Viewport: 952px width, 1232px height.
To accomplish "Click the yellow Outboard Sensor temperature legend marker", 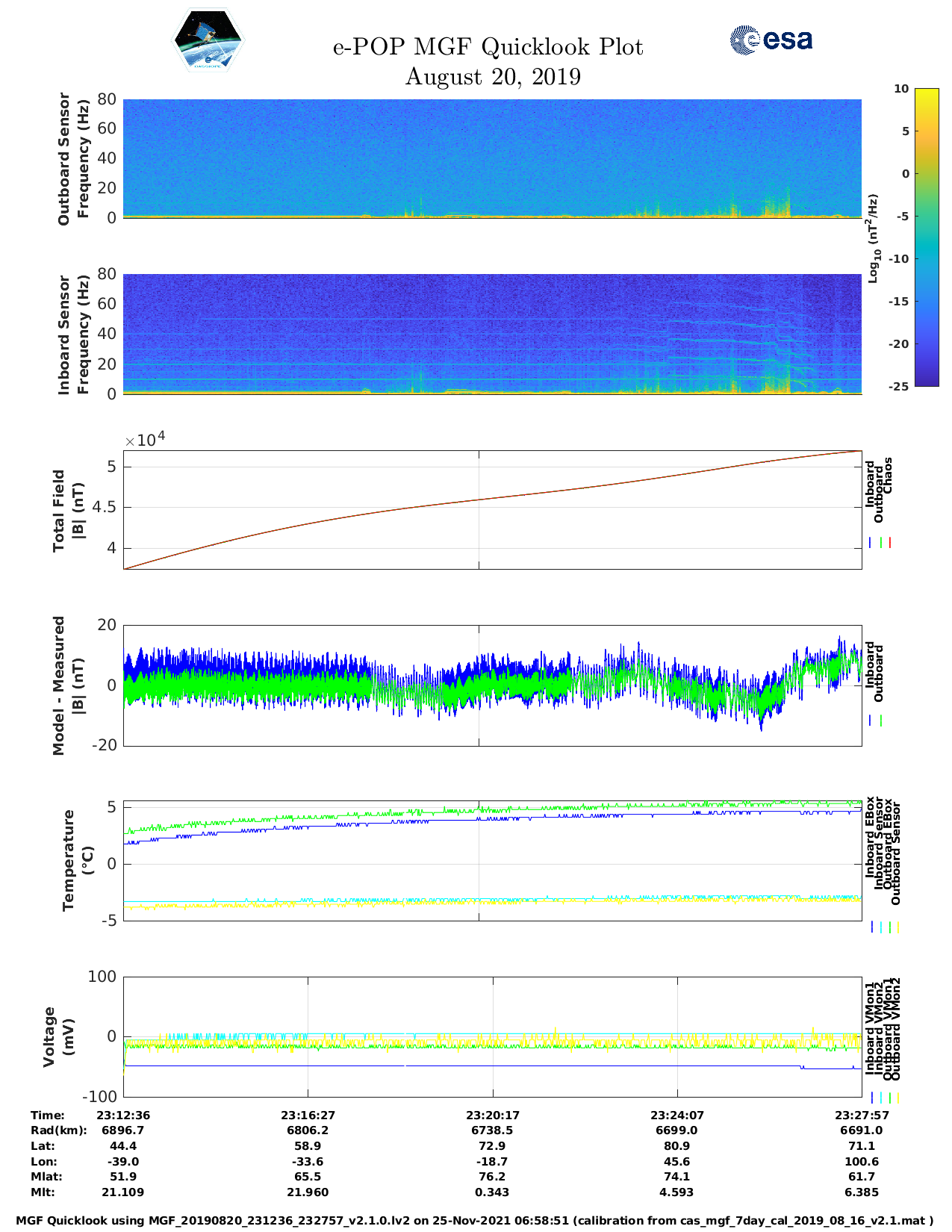I will tap(897, 927).
